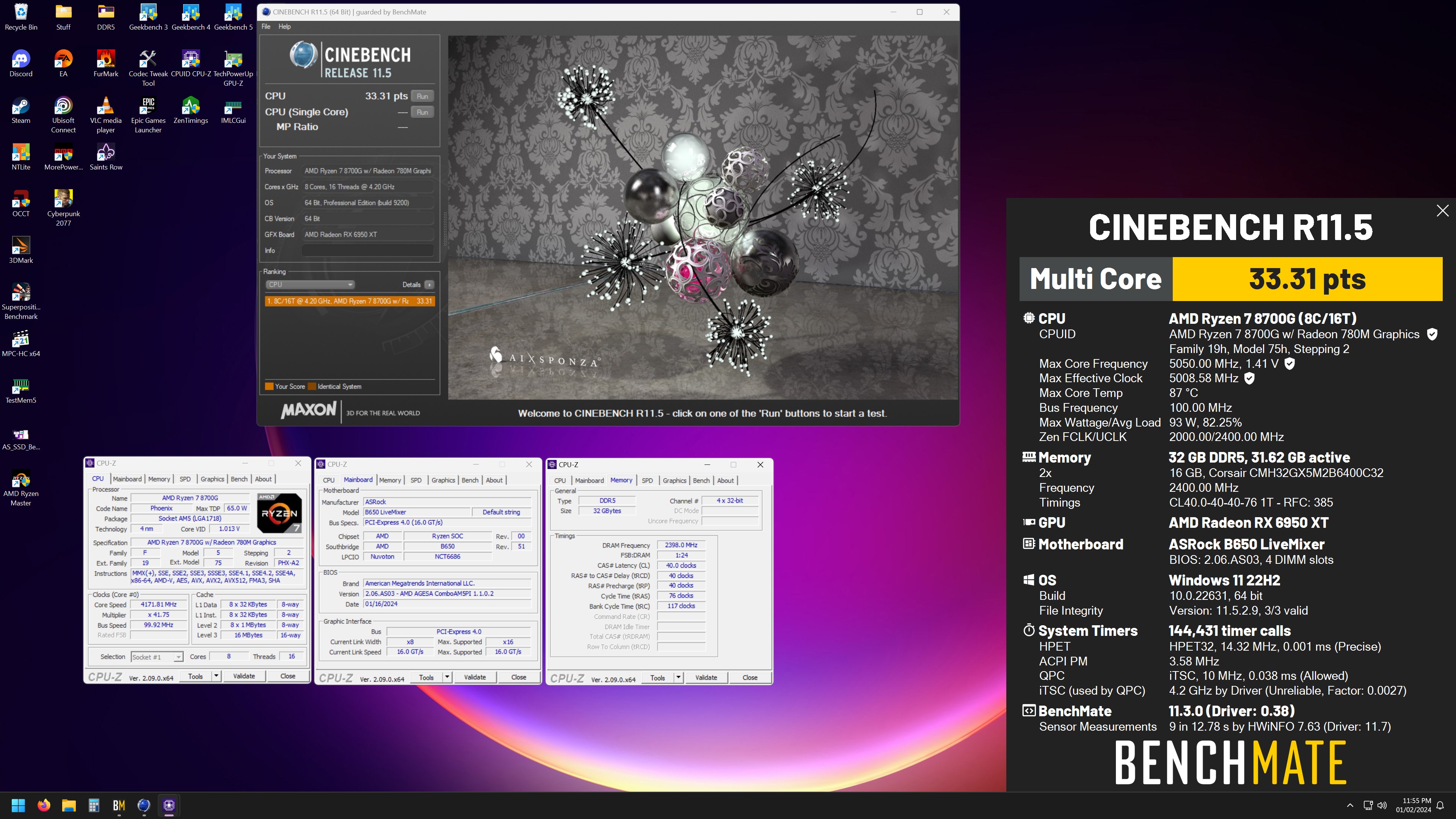Image resolution: width=1456 pixels, height=819 pixels.
Task: Open the Ranking CPU dropdown
Action: click(x=310, y=284)
